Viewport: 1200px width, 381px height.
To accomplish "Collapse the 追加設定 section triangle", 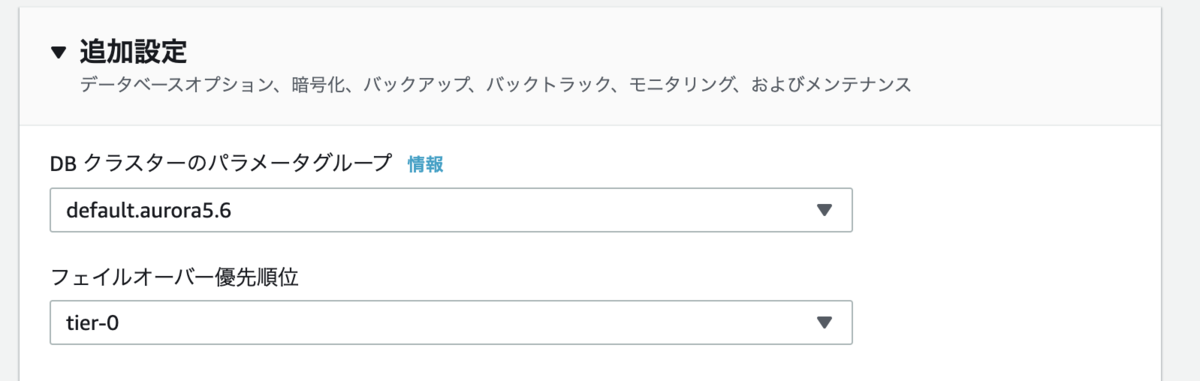I will click(60, 51).
